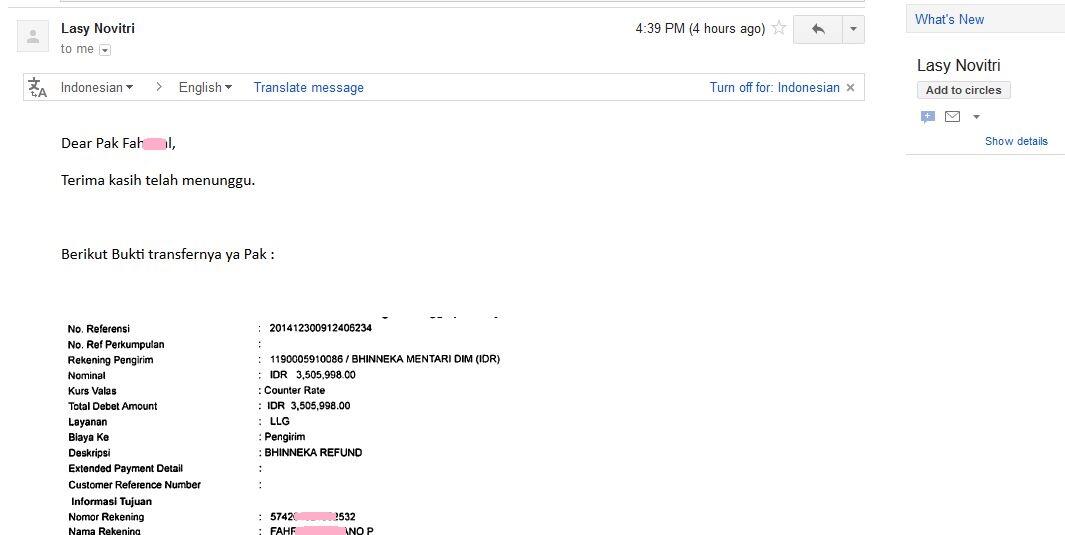Viewport: 1065px width, 535px height.
Task: Click the envelope email icon in contact card
Action: click(952, 117)
